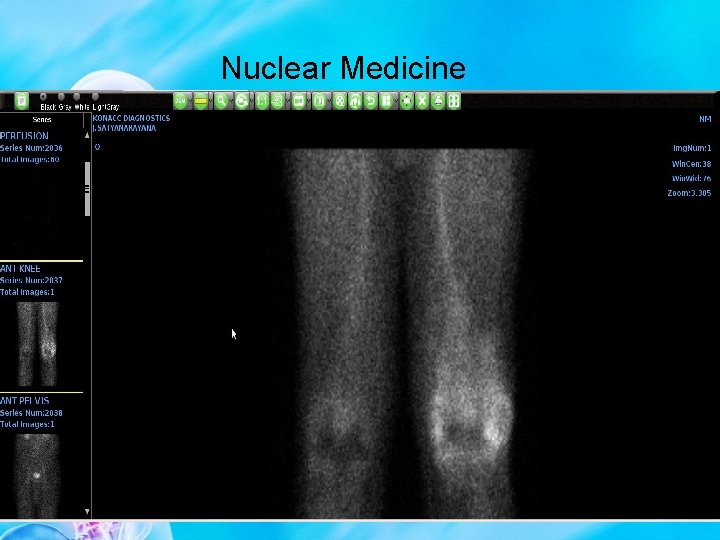Click the 'Series Num:2038' text
Screen dimensions: 720x540
[31, 413]
